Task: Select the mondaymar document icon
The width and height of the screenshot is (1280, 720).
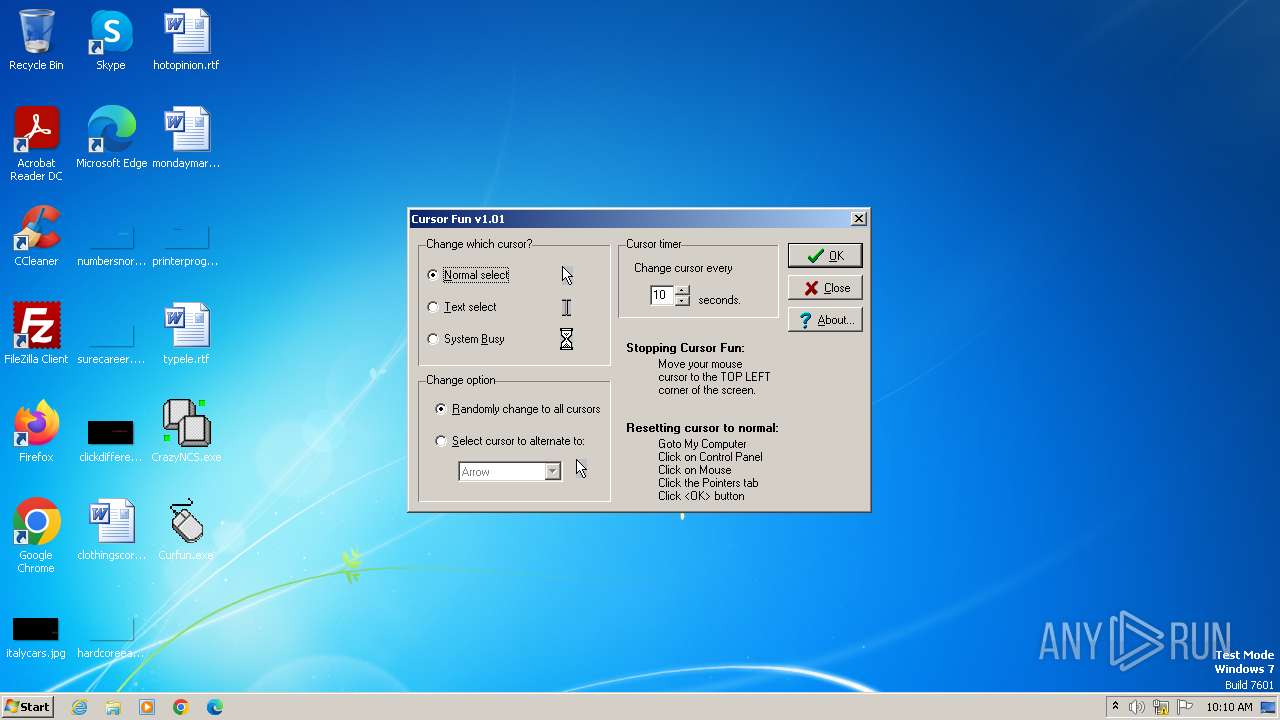Action: 186,138
